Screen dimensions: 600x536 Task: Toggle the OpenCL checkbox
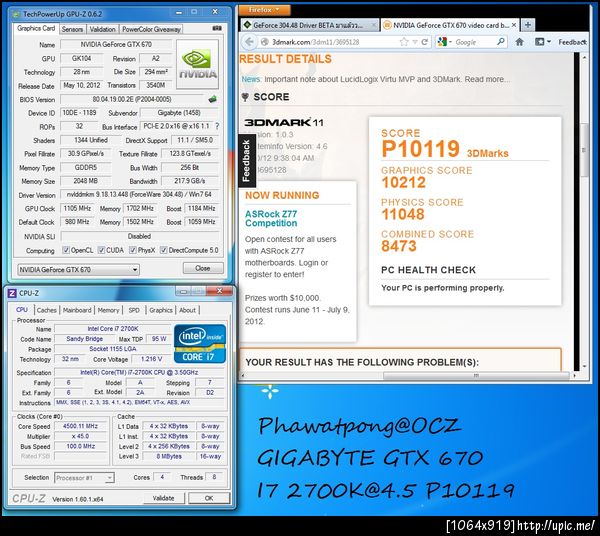click(x=66, y=250)
